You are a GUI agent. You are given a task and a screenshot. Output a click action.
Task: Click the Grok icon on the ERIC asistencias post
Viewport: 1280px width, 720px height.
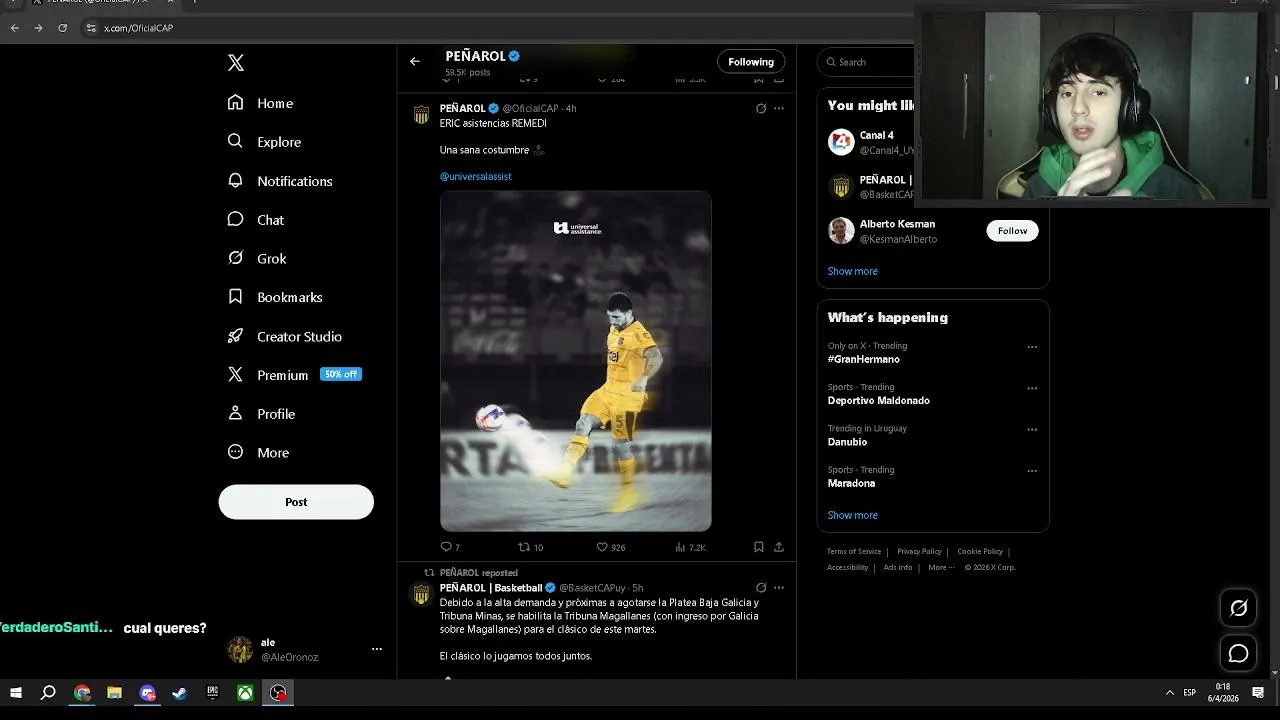tap(761, 108)
